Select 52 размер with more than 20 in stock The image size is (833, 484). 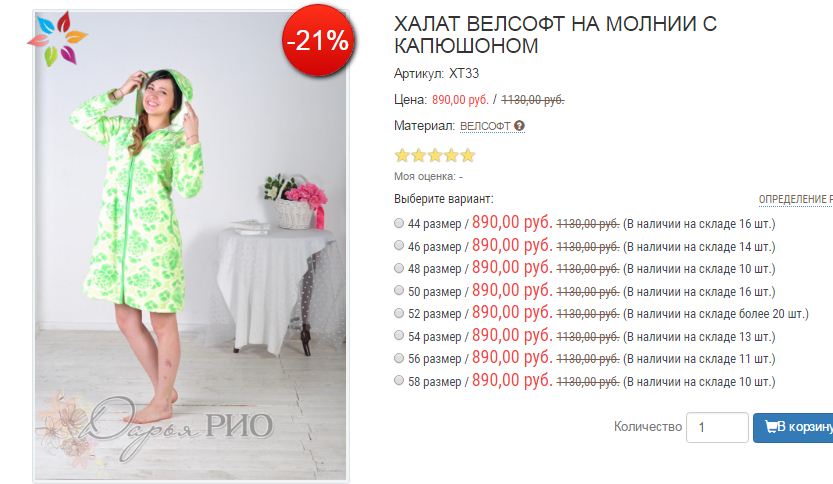(399, 313)
